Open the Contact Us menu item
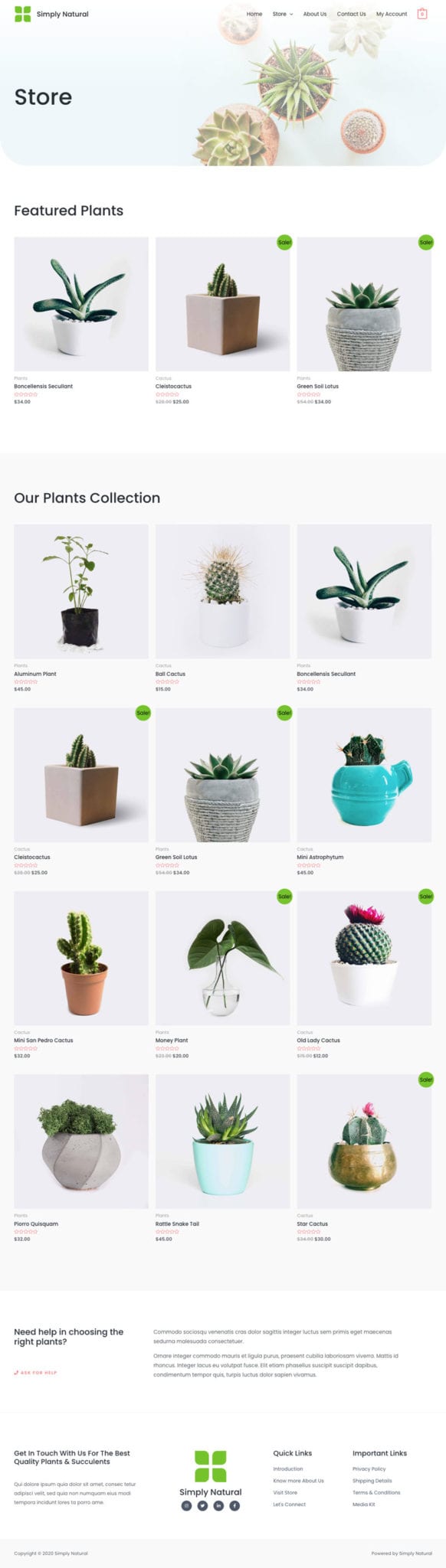Screen dimensions: 446x1568 click(351, 14)
